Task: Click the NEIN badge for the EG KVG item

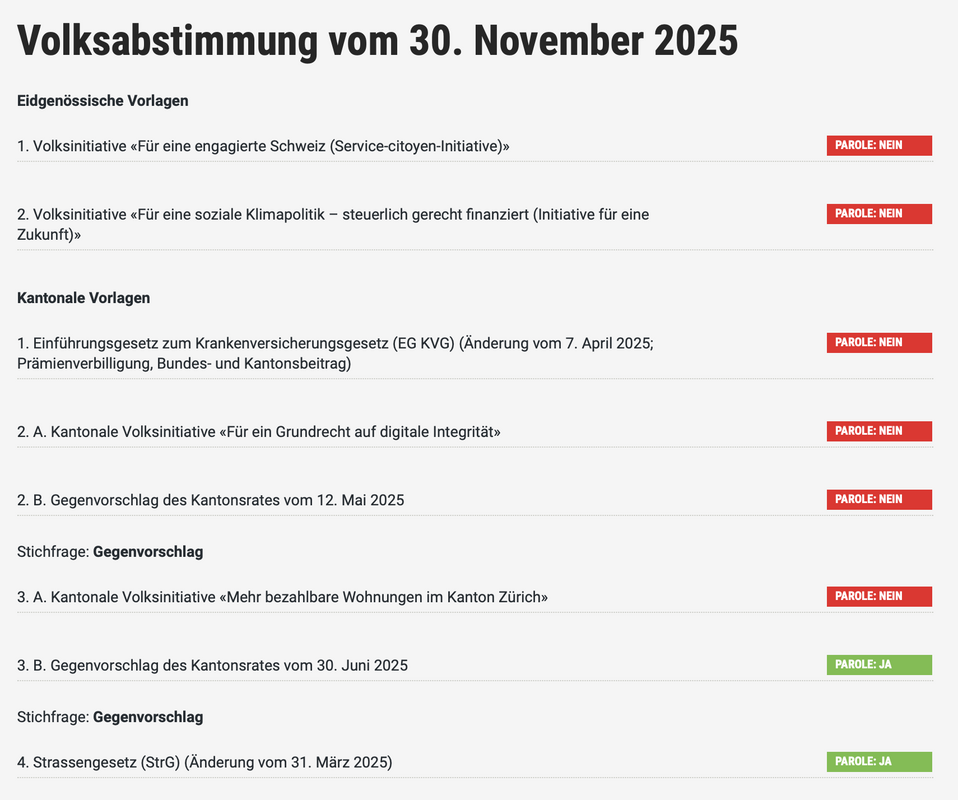Action: (879, 343)
